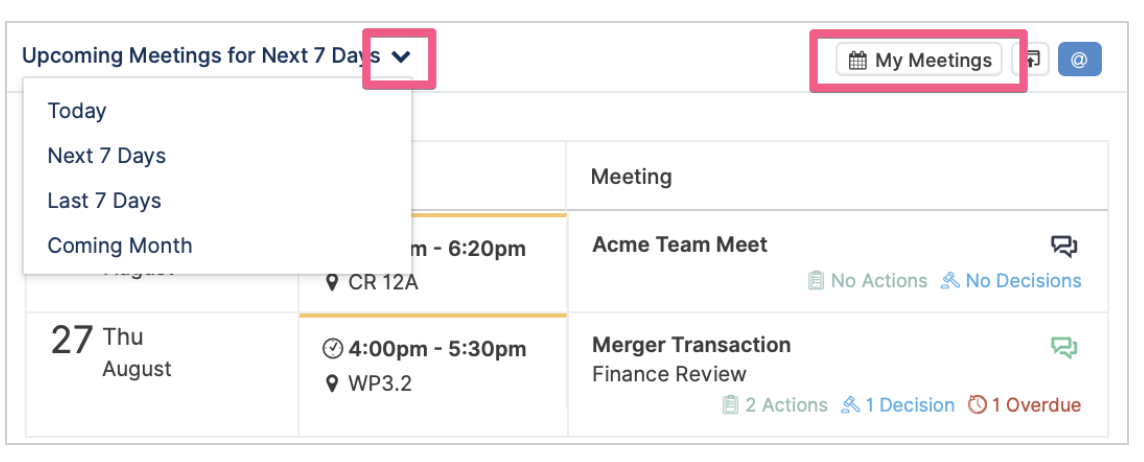Open the Merger Transaction meeting title

tap(692, 344)
